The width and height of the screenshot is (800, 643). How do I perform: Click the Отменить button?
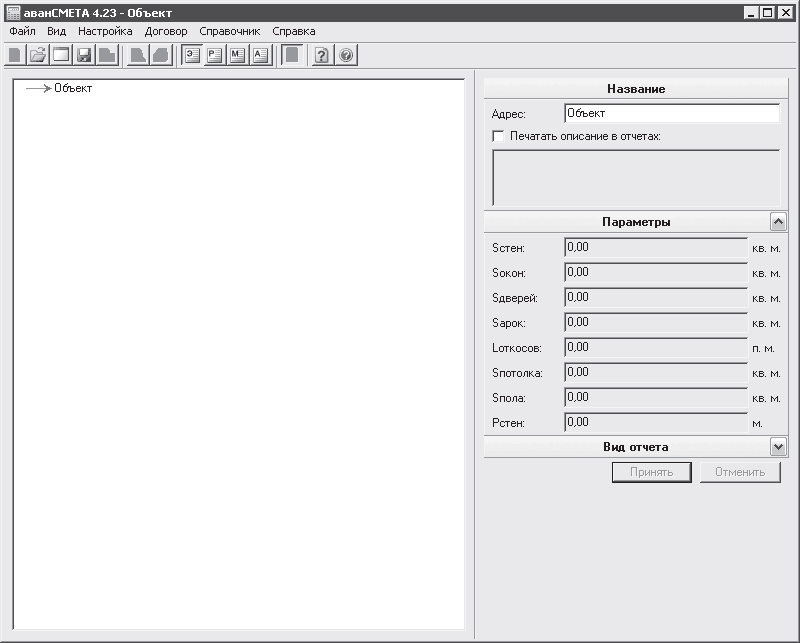(740, 472)
